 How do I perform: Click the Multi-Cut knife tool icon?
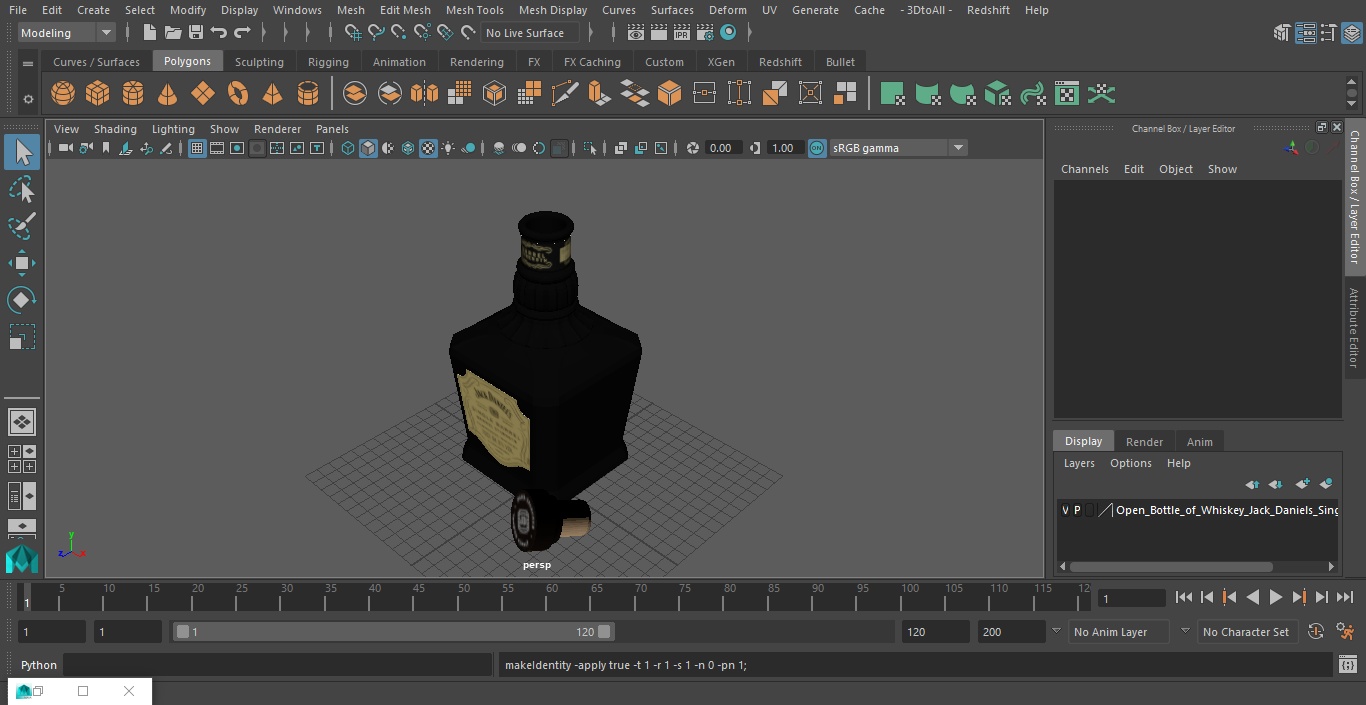tap(565, 94)
